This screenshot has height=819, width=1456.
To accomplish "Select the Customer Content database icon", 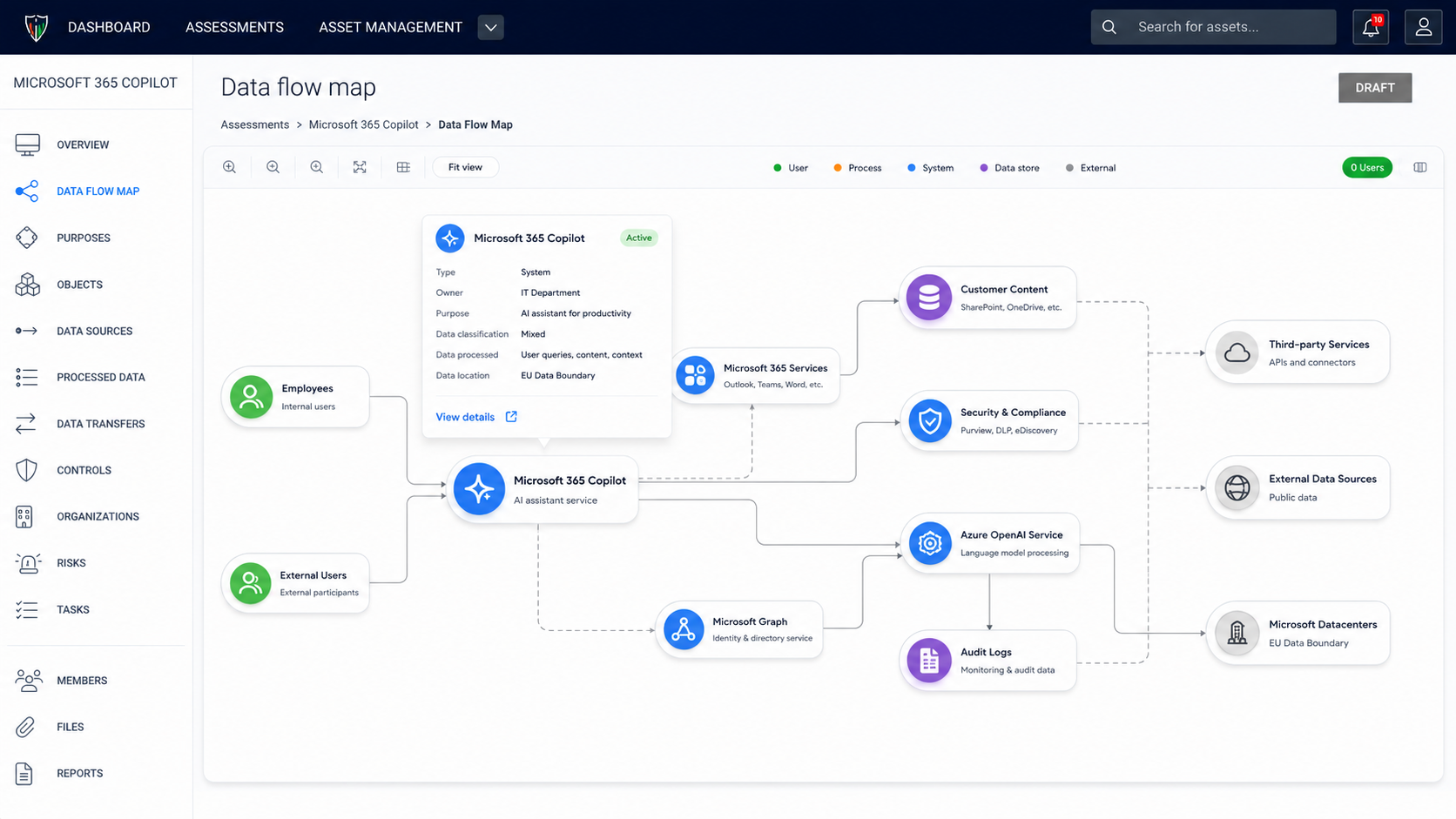I will [x=929, y=297].
